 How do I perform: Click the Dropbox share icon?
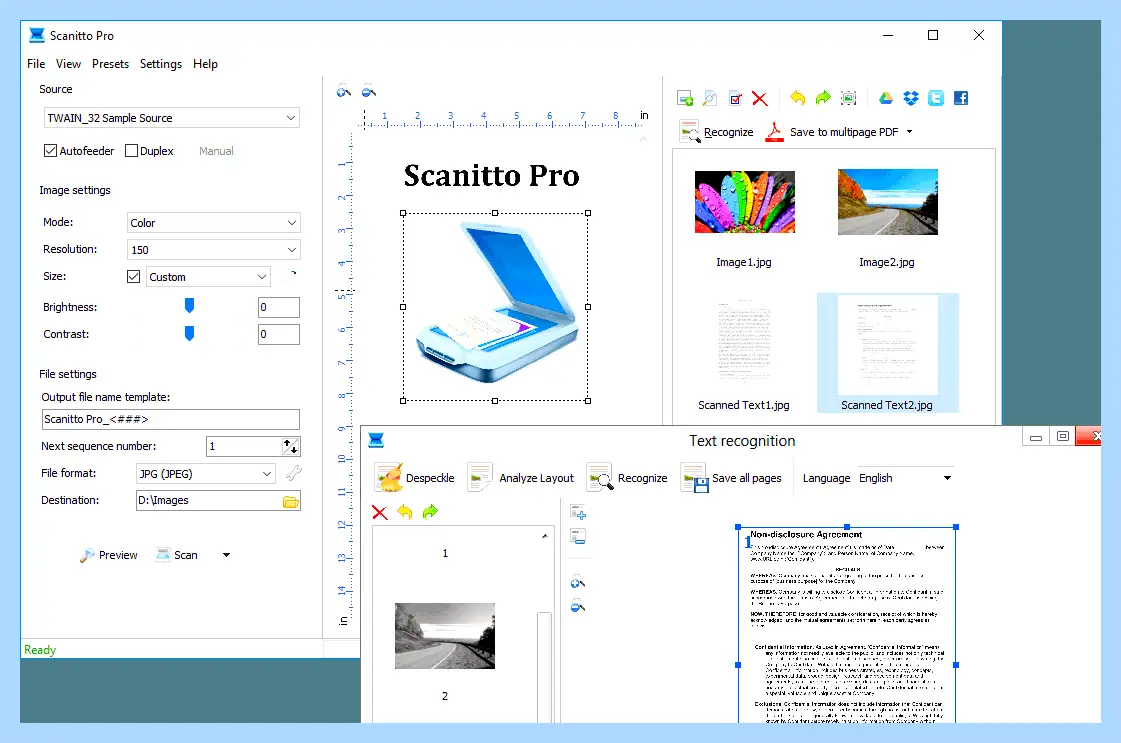tap(911, 98)
